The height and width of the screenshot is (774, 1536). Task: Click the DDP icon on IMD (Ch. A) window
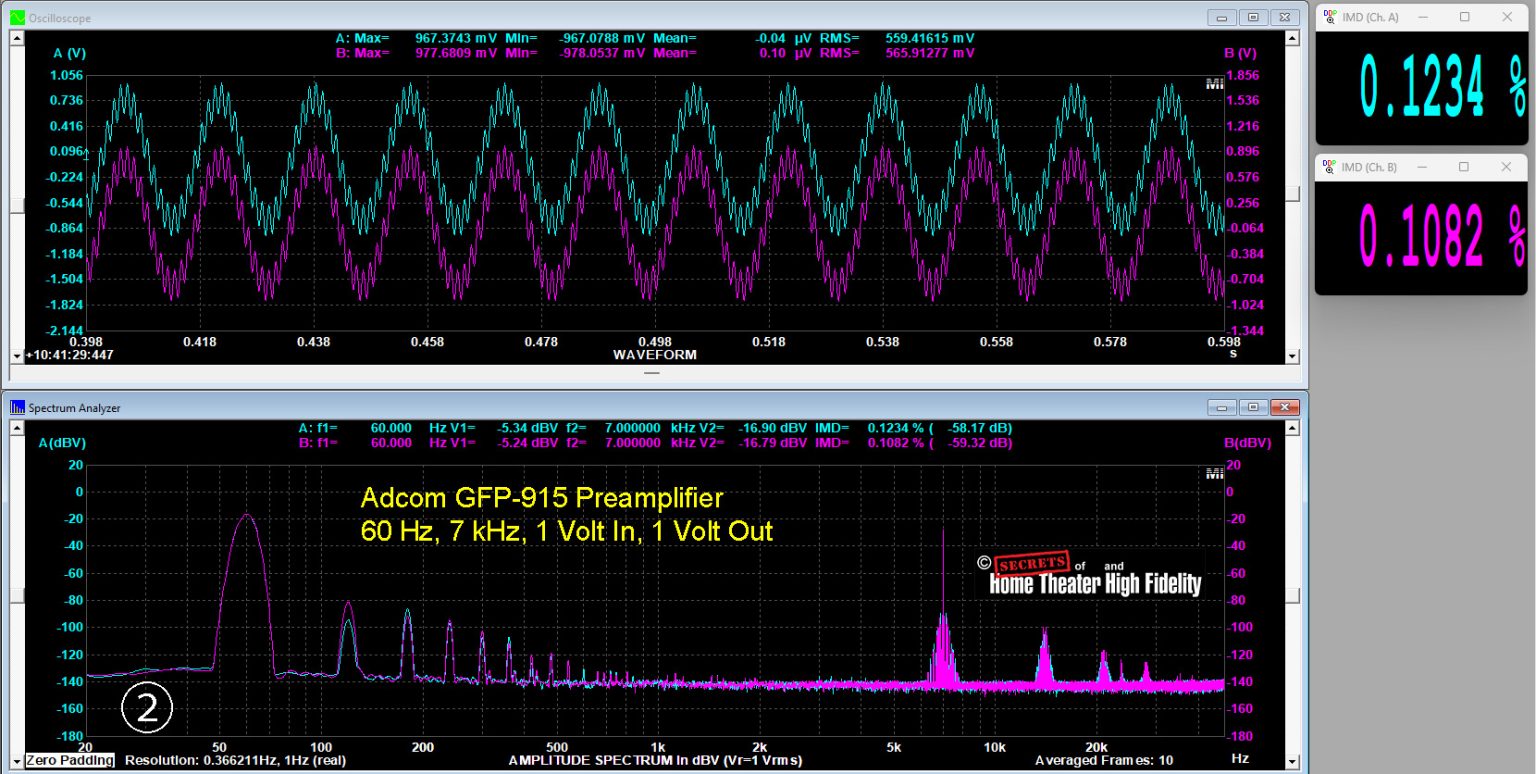pyautogui.click(x=1330, y=16)
